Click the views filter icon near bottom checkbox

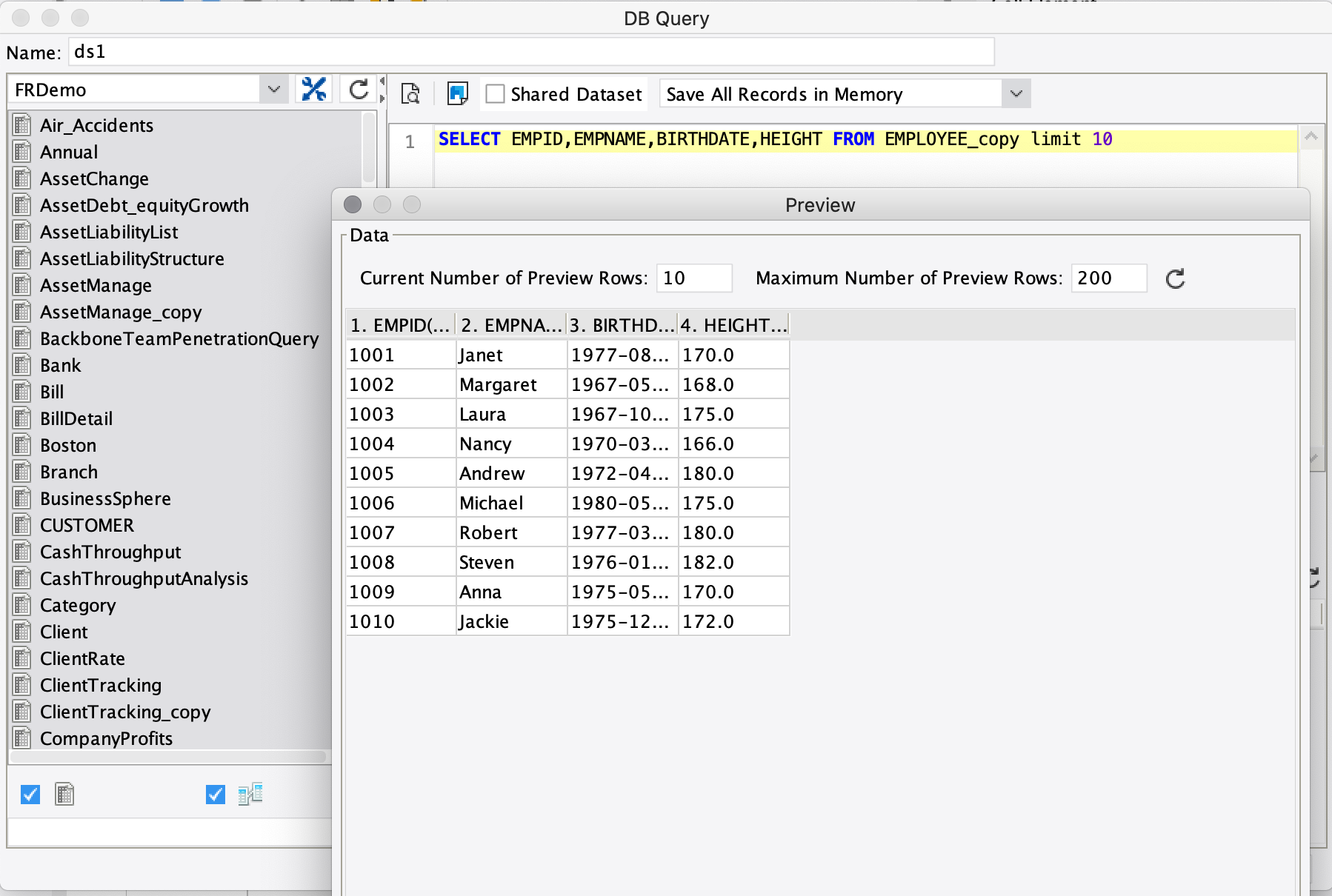pyautogui.click(x=250, y=793)
